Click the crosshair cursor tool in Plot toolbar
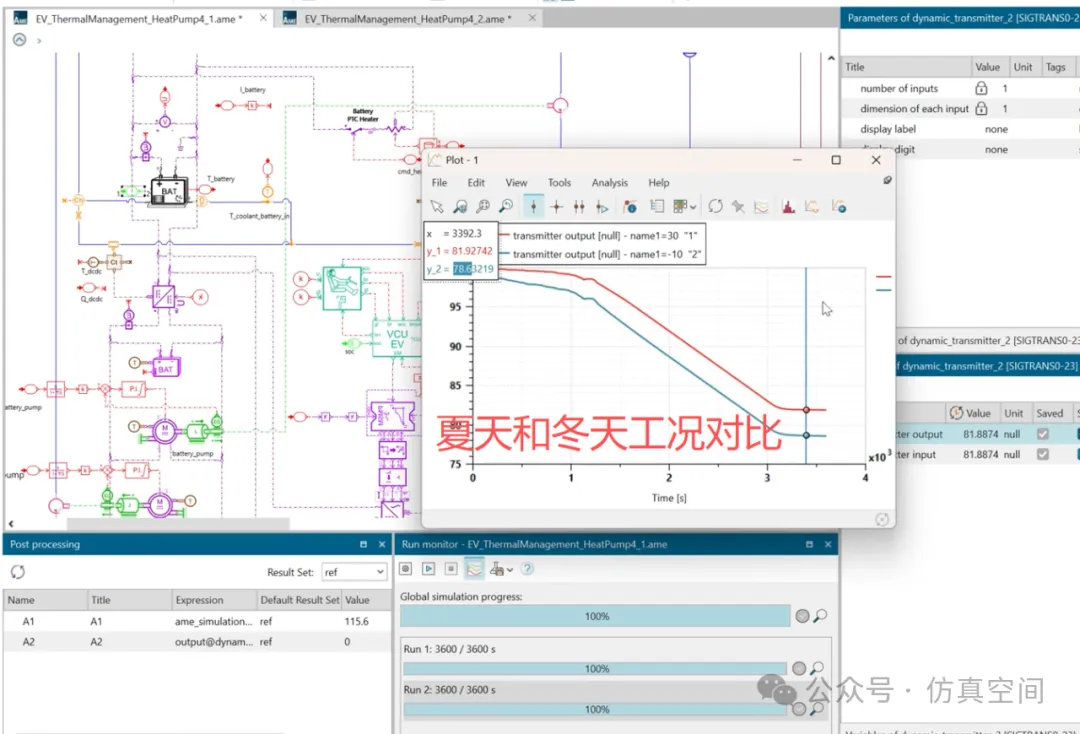1080x734 pixels. (x=557, y=207)
